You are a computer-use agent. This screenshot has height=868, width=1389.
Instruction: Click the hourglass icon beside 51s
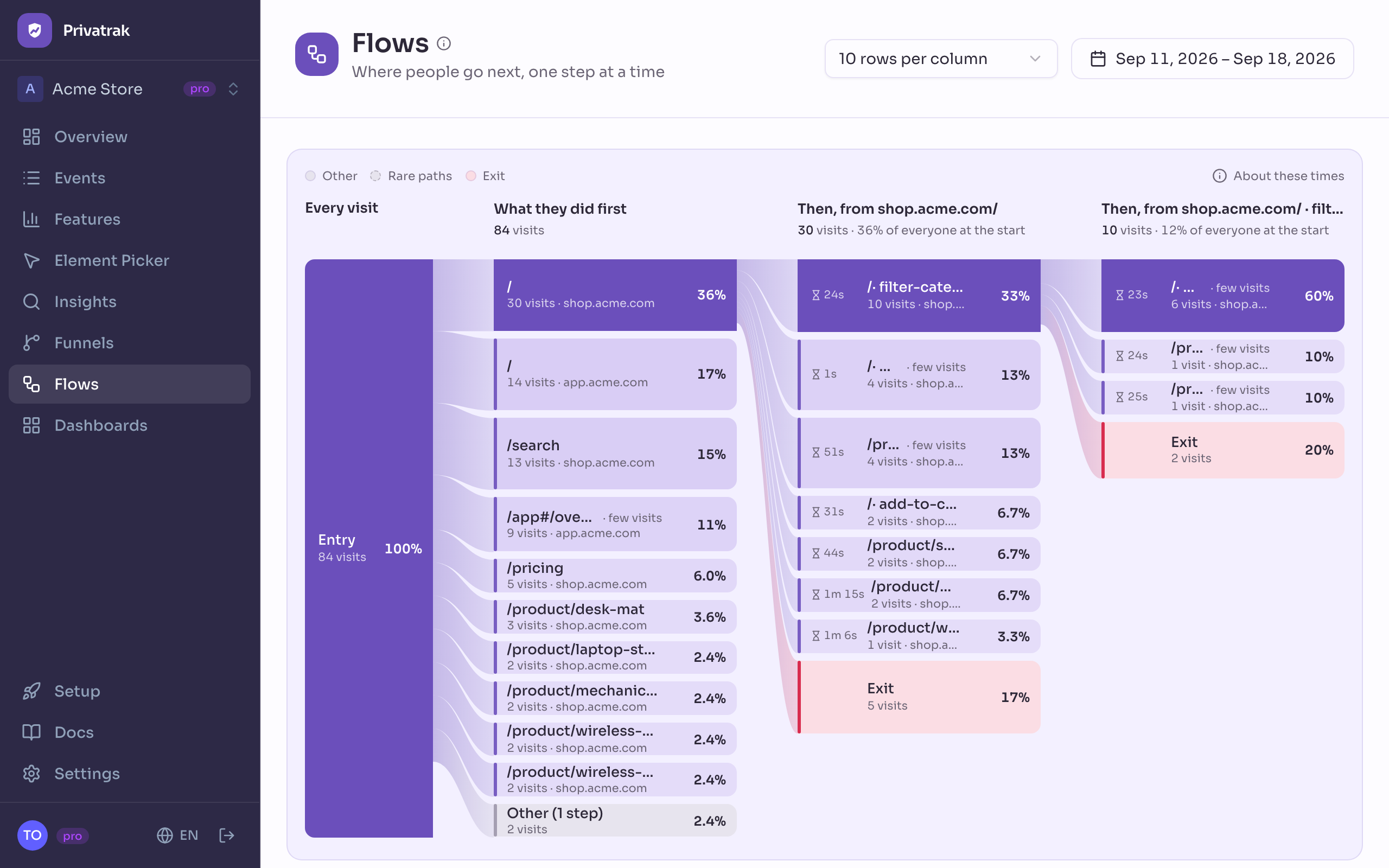[815, 452]
